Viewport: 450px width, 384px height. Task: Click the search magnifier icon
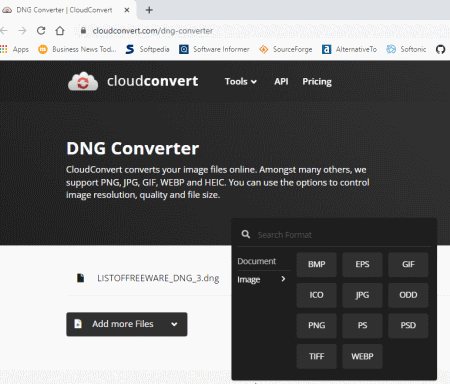point(246,234)
